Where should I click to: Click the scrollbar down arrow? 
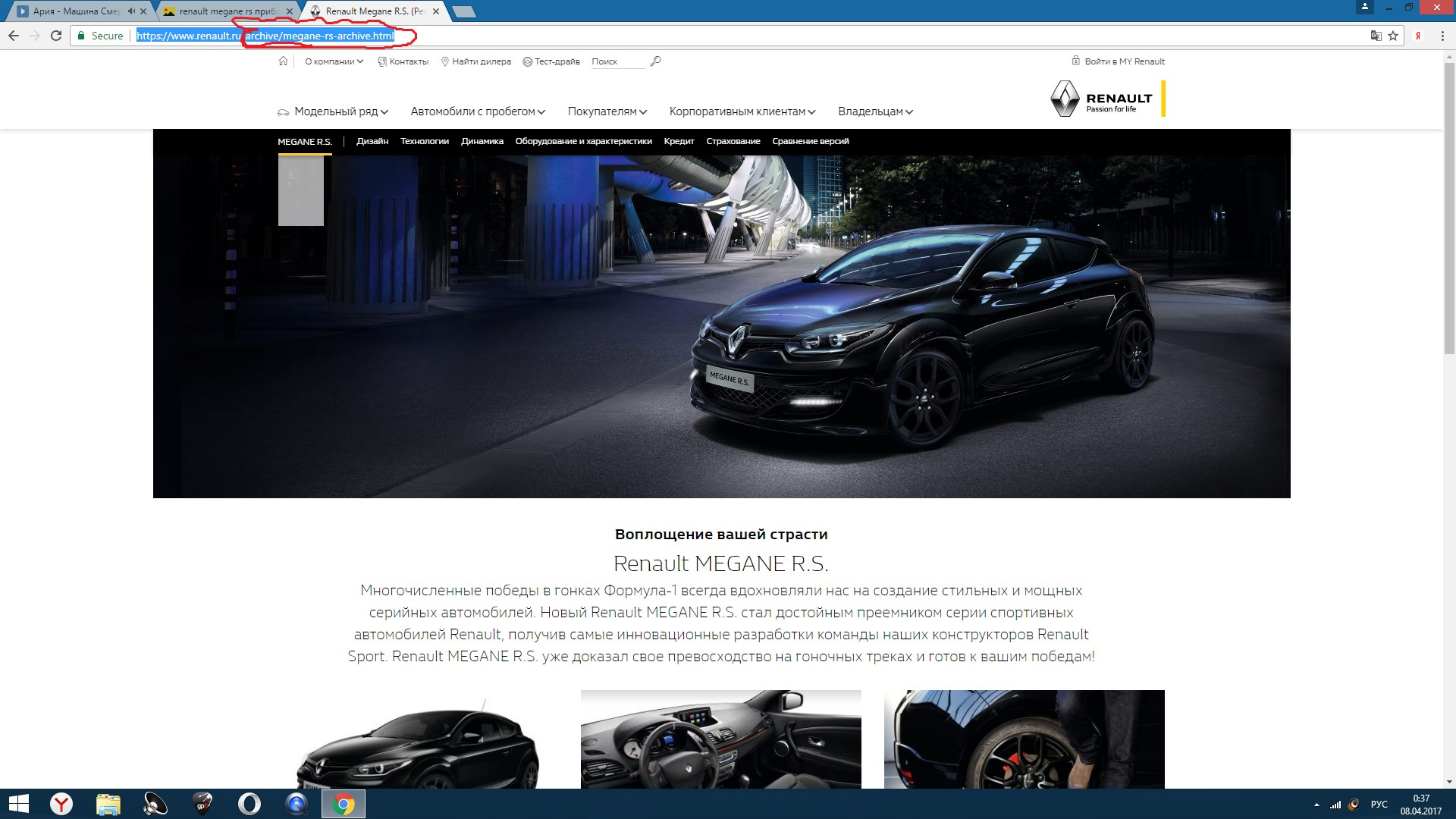pyautogui.click(x=1449, y=782)
